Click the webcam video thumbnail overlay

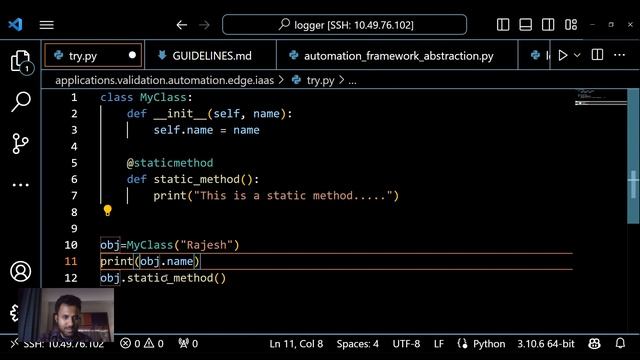(x=66, y=314)
